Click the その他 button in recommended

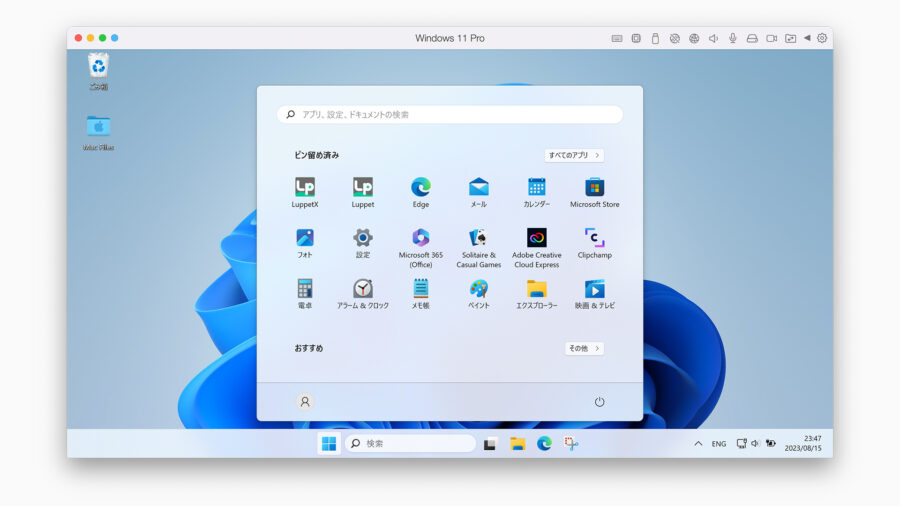pos(584,348)
